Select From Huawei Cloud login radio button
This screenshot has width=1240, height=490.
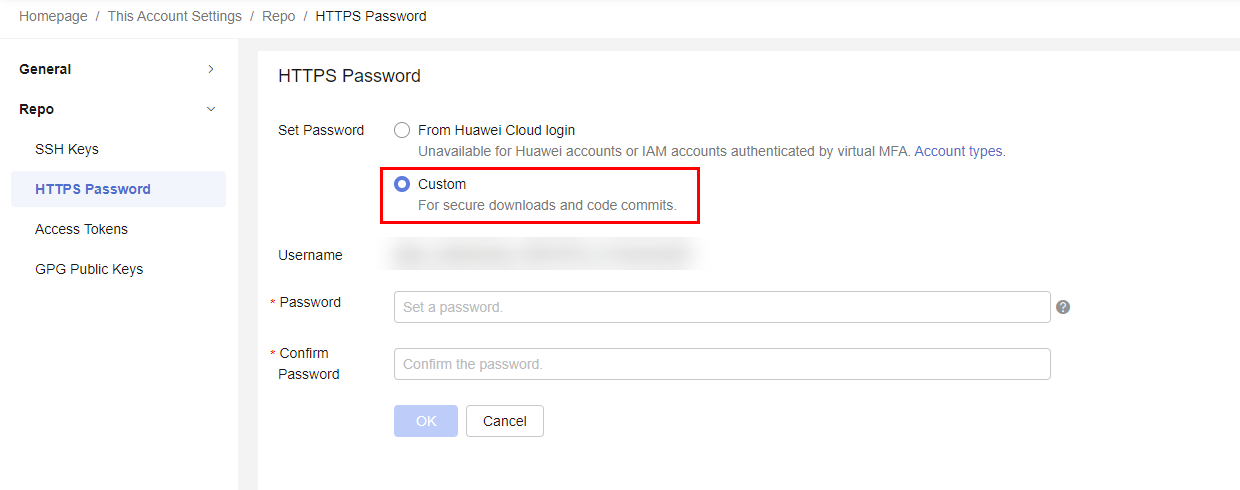tap(402, 130)
